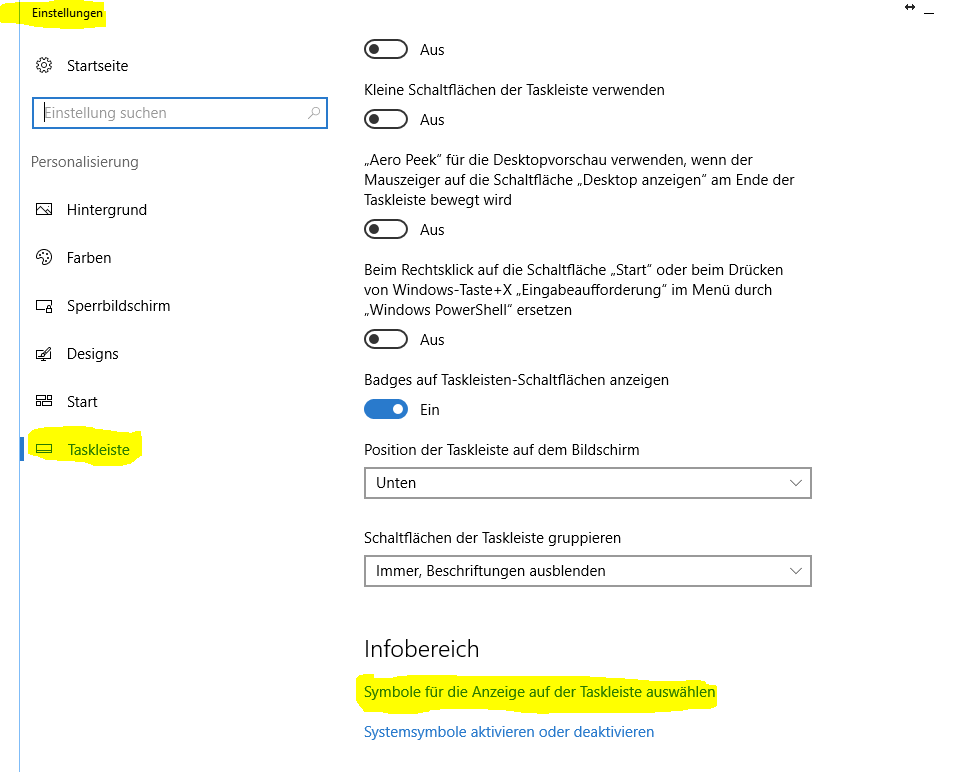953x772 pixels.
Task: Click the Start tiles icon
Action: 44,401
